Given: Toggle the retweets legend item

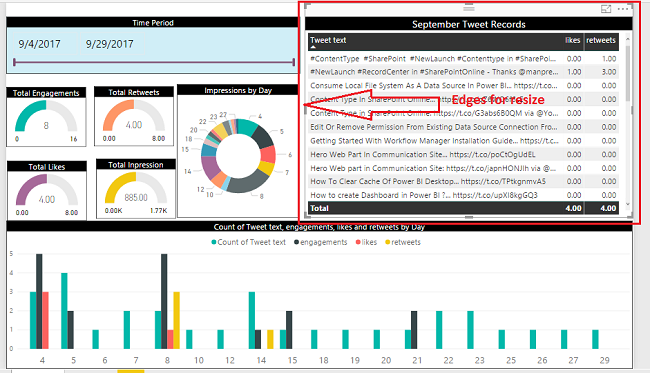Looking at the screenshot, I should (403, 242).
